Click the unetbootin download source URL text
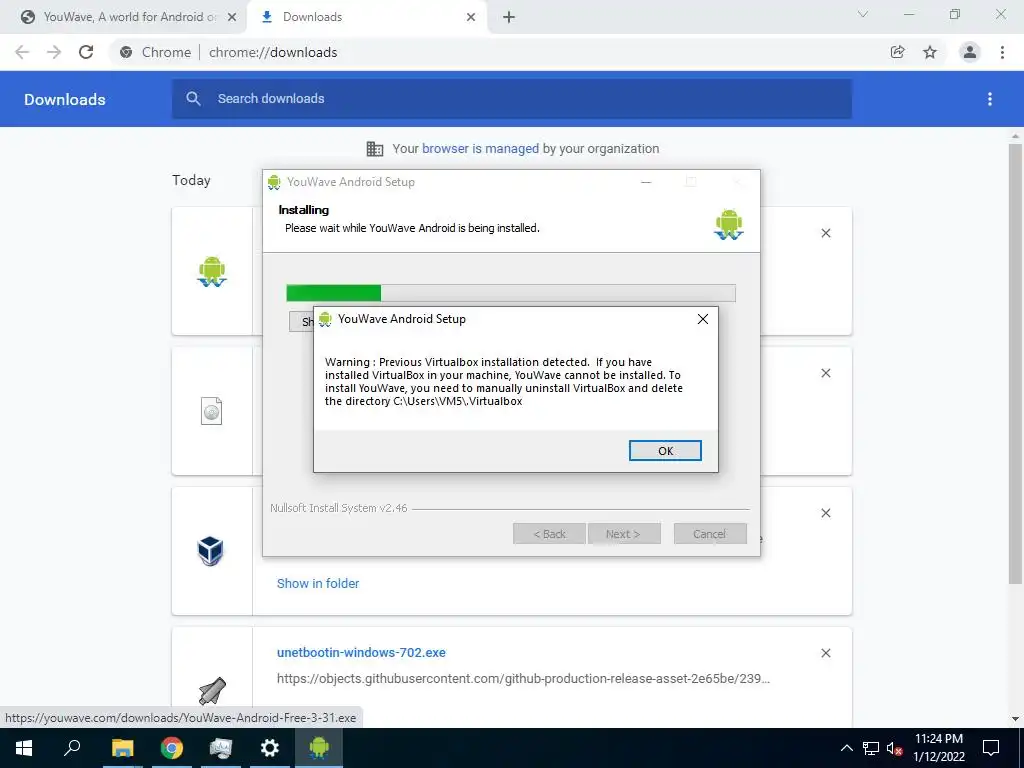Image resolution: width=1024 pixels, height=768 pixels. (523, 679)
